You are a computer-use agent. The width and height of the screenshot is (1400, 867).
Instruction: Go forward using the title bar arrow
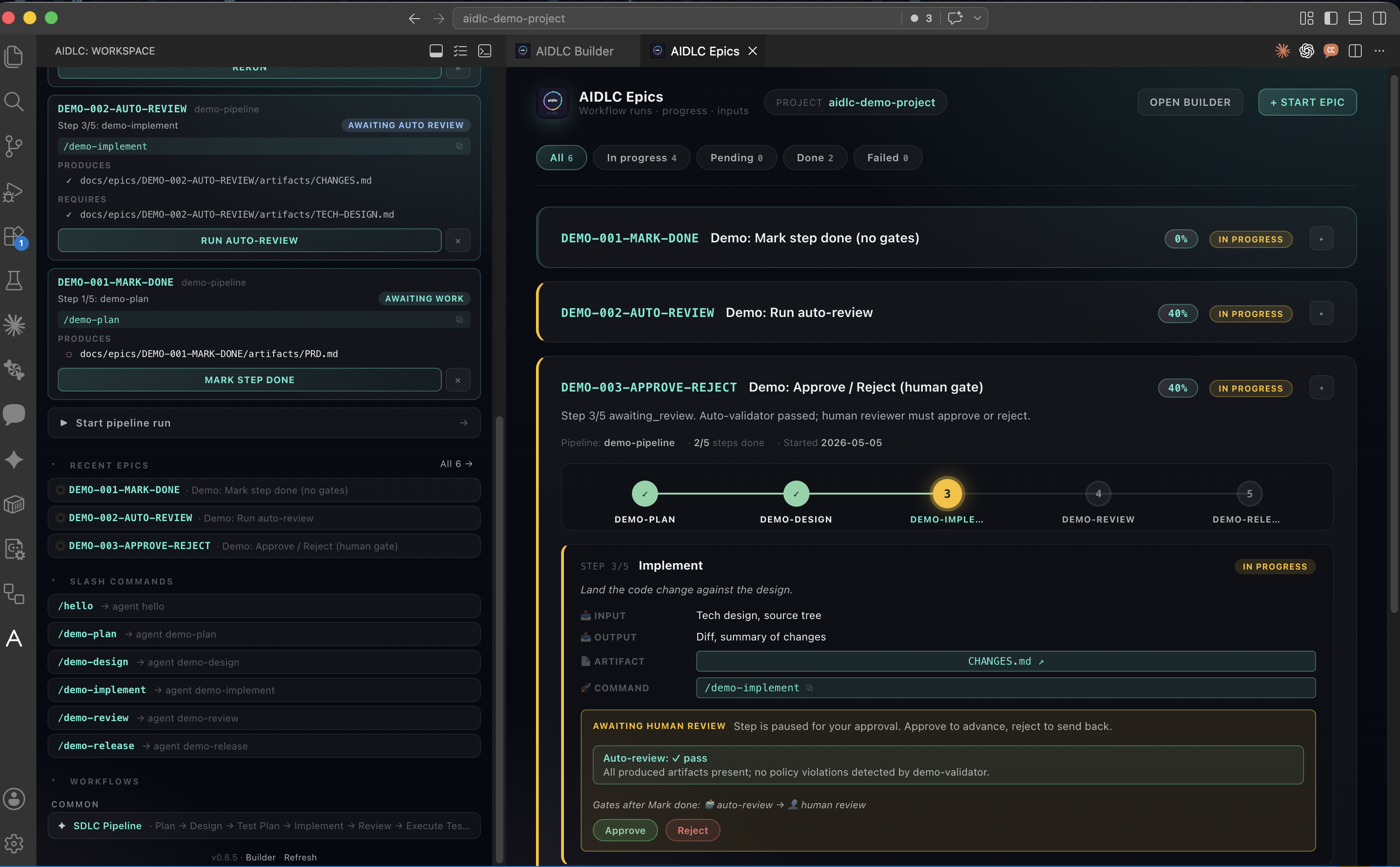pos(439,18)
